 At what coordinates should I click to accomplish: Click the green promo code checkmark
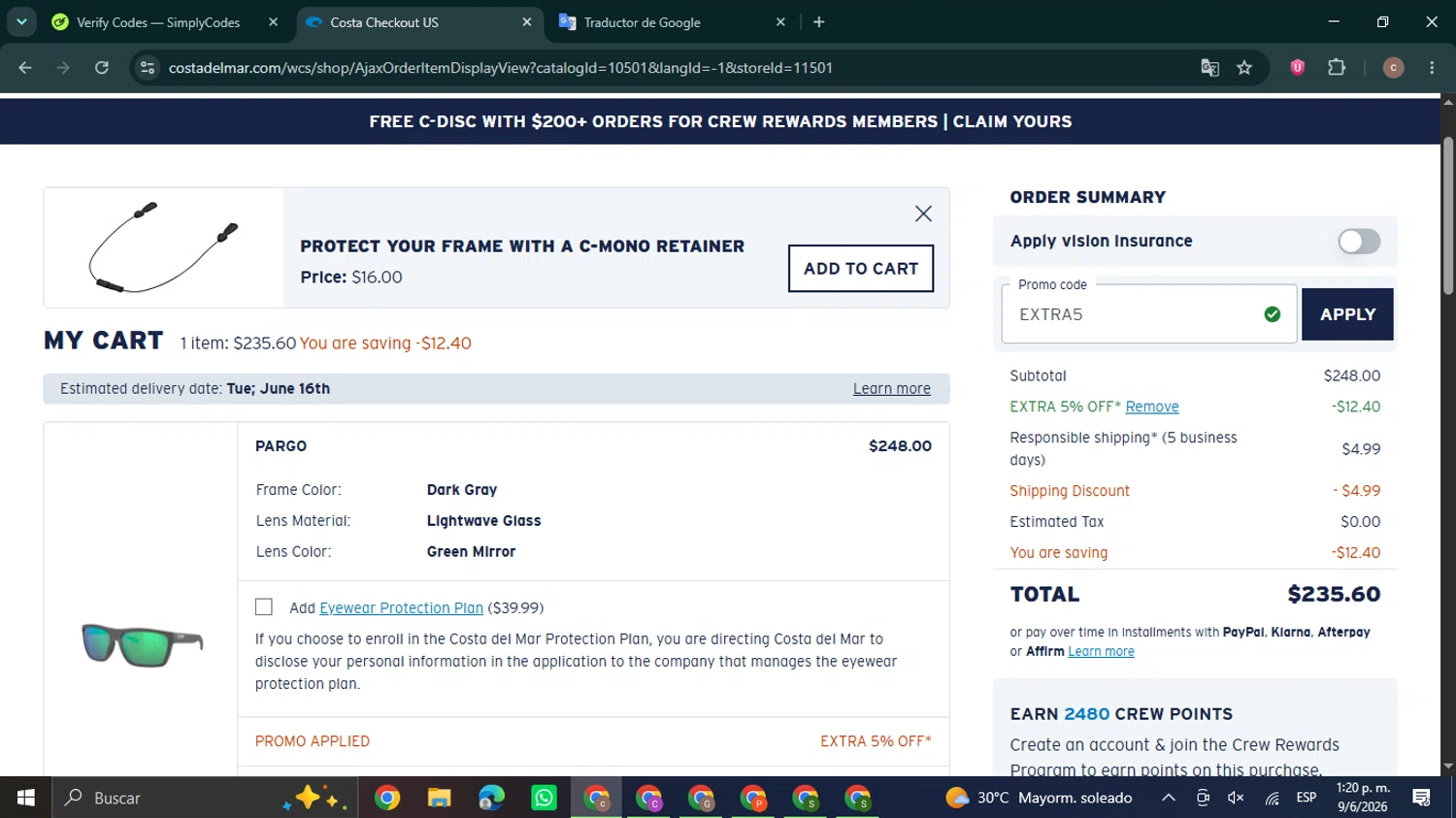[1272, 314]
